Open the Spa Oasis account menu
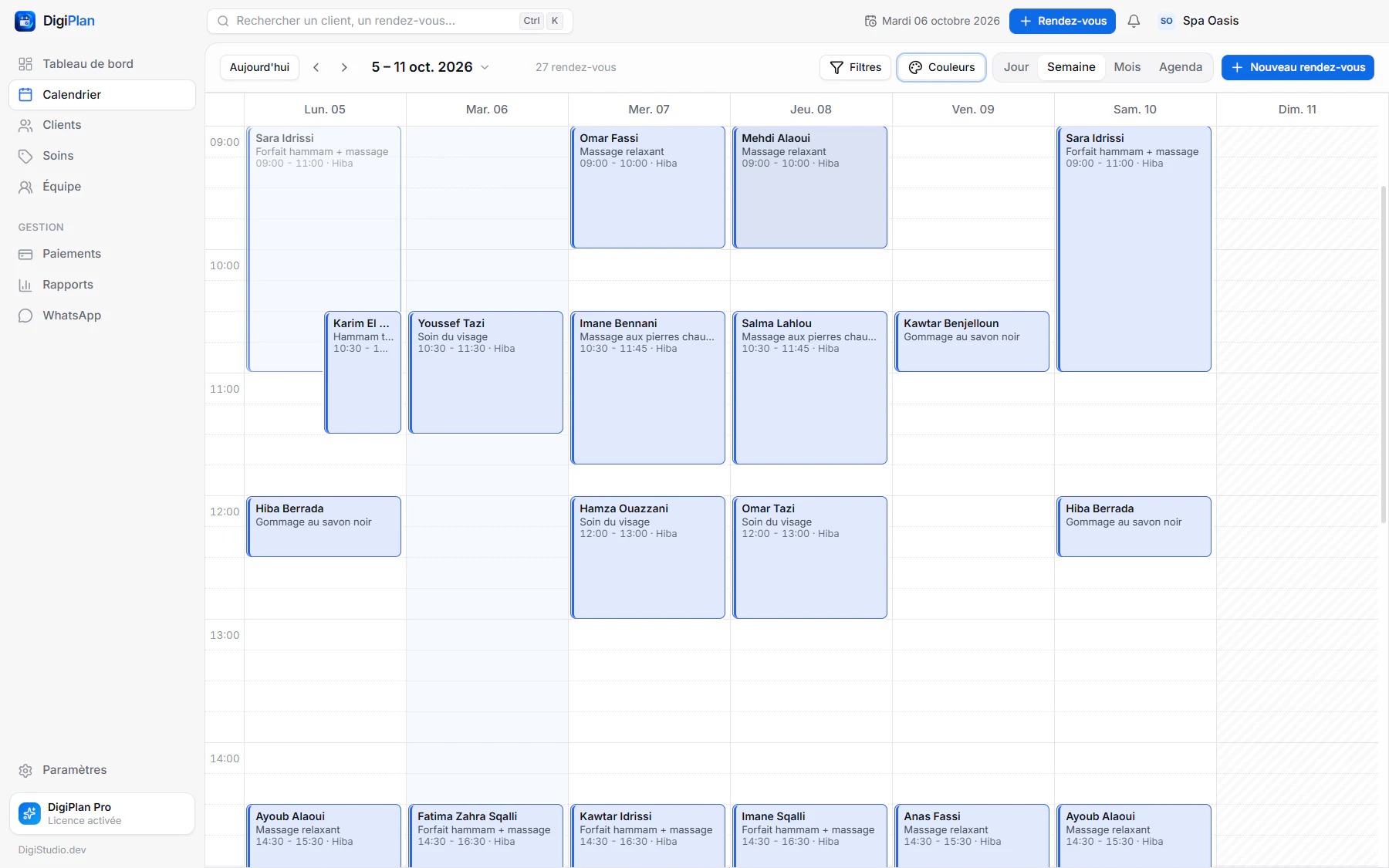 coord(1199,21)
